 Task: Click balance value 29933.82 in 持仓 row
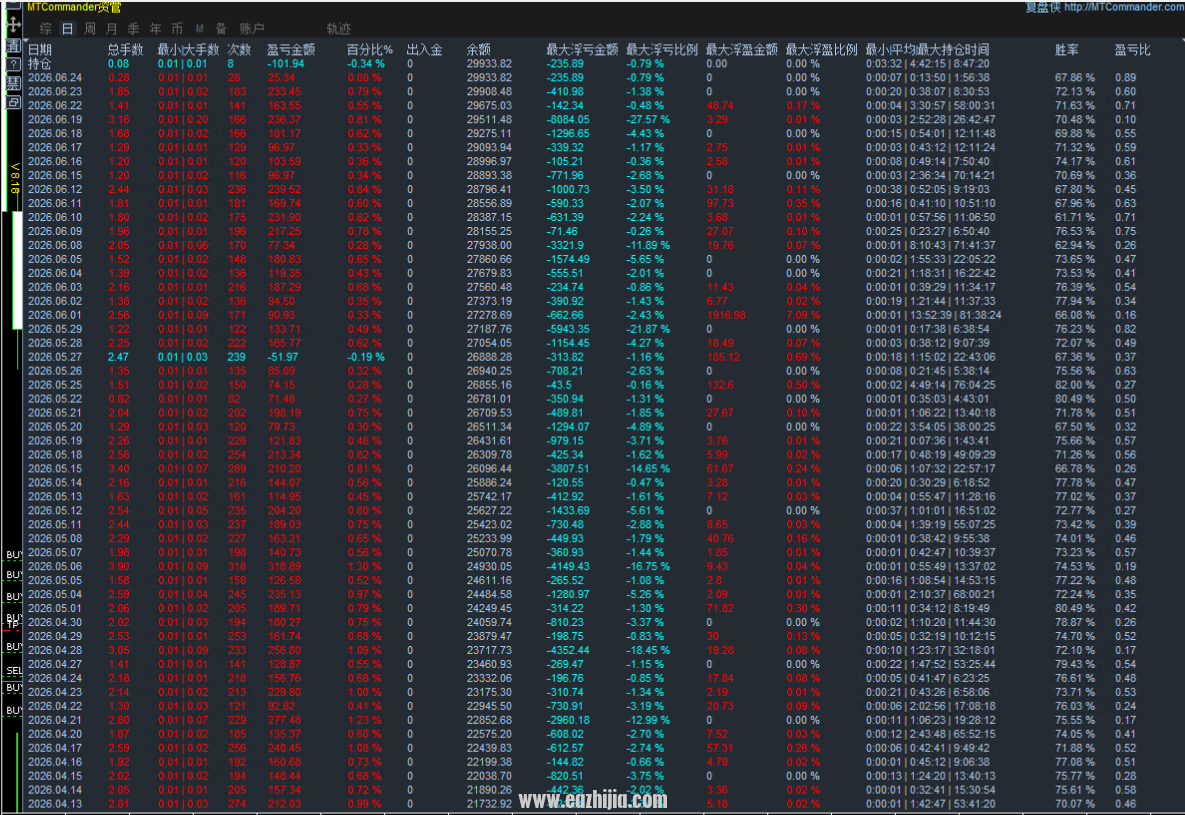[489, 64]
